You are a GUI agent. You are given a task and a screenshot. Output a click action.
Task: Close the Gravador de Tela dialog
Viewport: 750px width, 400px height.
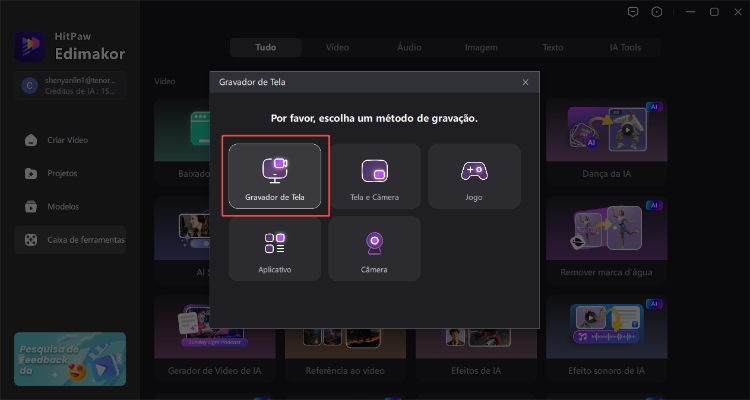pyautogui.click(x=525, y=82)
